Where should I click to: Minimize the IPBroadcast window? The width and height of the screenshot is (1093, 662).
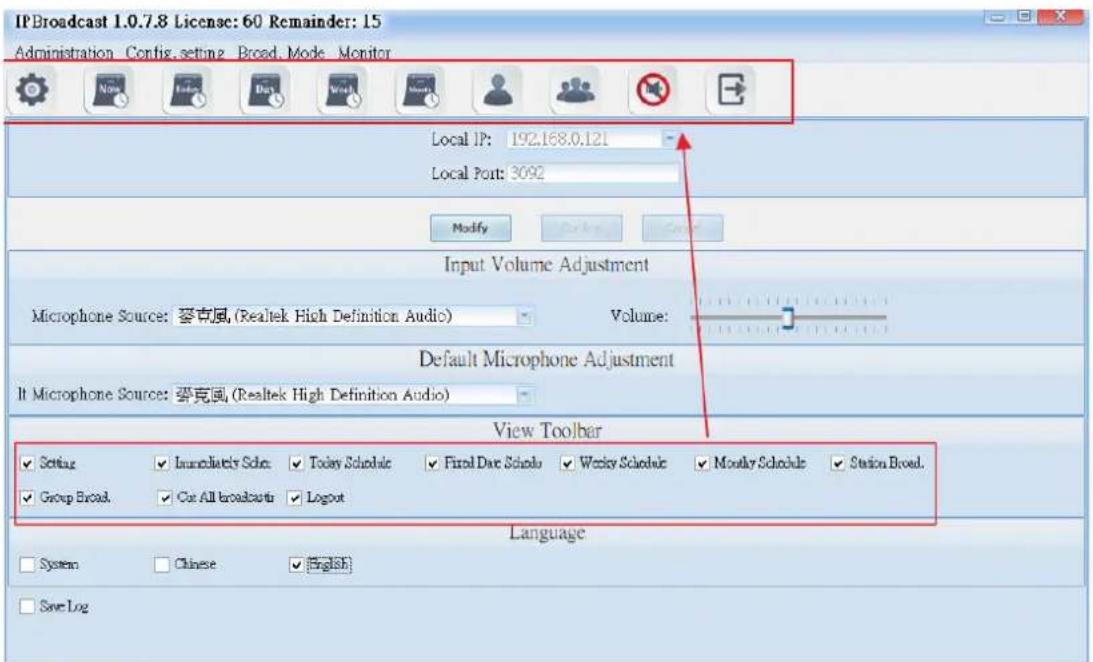(x=998, y=16)
